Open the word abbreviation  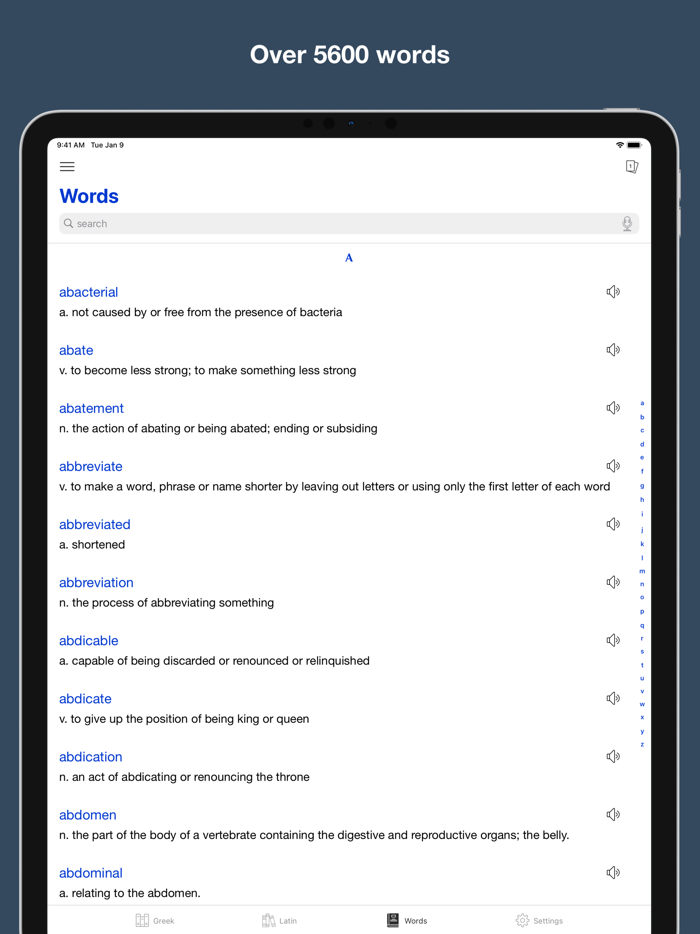96,583
